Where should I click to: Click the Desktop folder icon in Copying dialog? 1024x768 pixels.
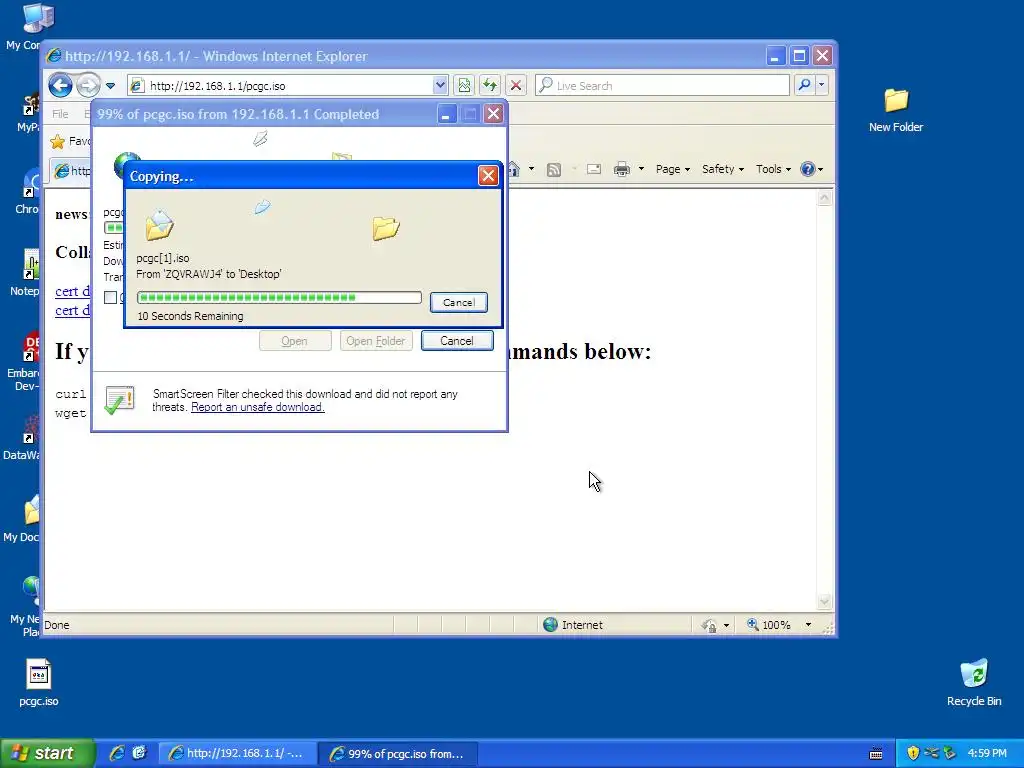tap(386, 228)
